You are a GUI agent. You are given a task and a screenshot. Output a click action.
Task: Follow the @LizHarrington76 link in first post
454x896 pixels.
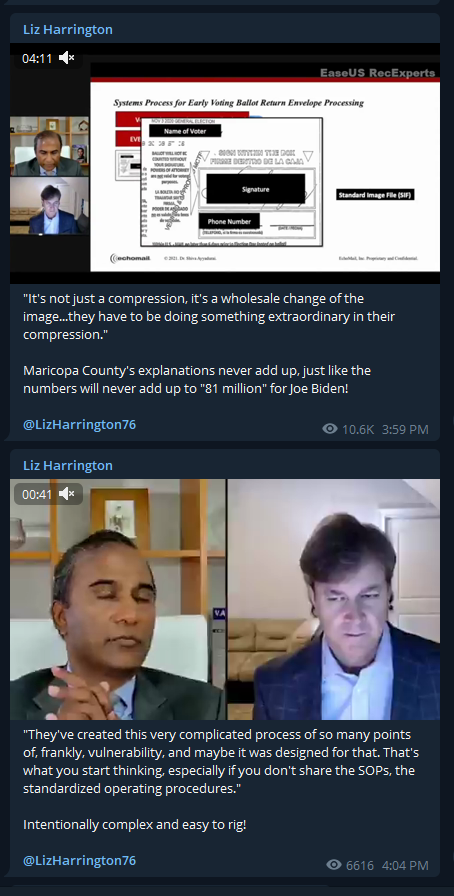pos(79,425)
